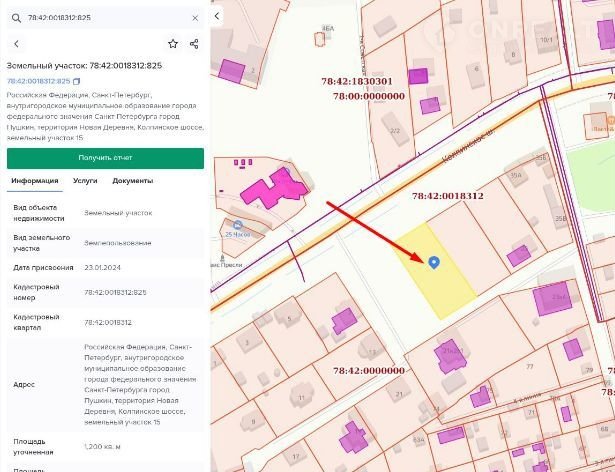Click the 25 Часов map place icon
The image size is (615, 472).
[x=237, y=225]
